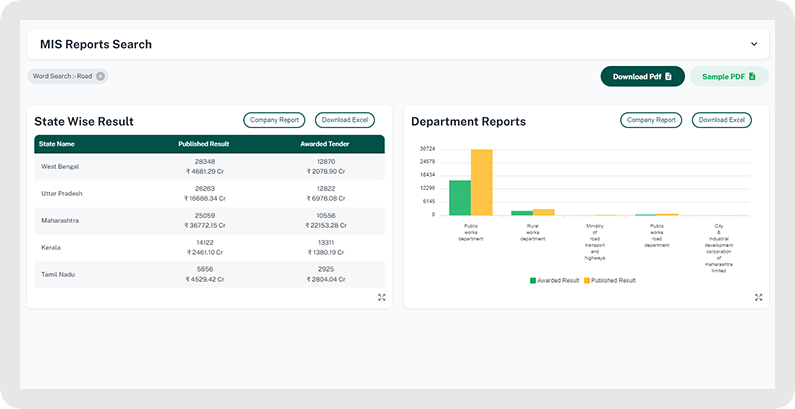This screenshot has width=795, height=409.
Task: Click the Download Pdf button
Action: (642, 76)
